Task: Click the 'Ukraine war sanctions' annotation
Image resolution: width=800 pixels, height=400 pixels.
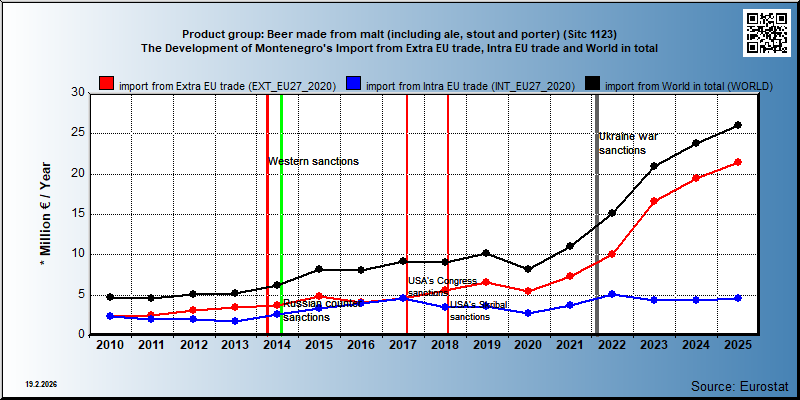Action: click(x=628, y=143)
